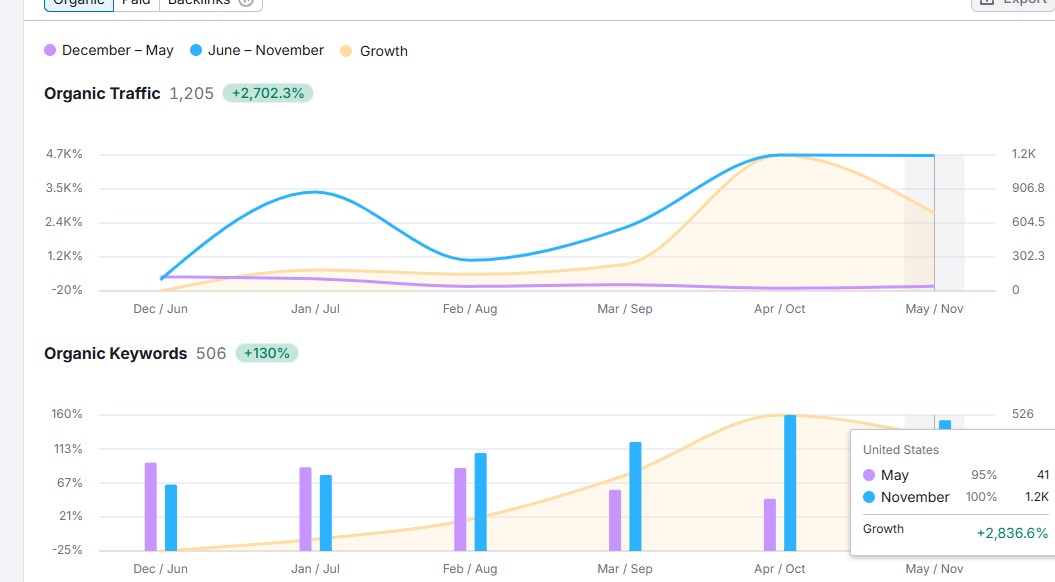Click the blue Mar / Sep keywords bar

[x=635, y=496]
